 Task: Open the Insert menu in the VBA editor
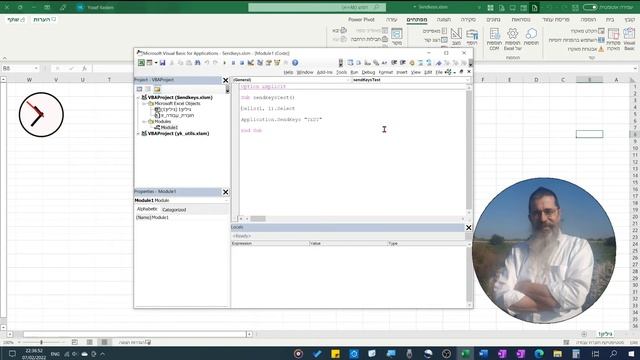tap(402, 72)
